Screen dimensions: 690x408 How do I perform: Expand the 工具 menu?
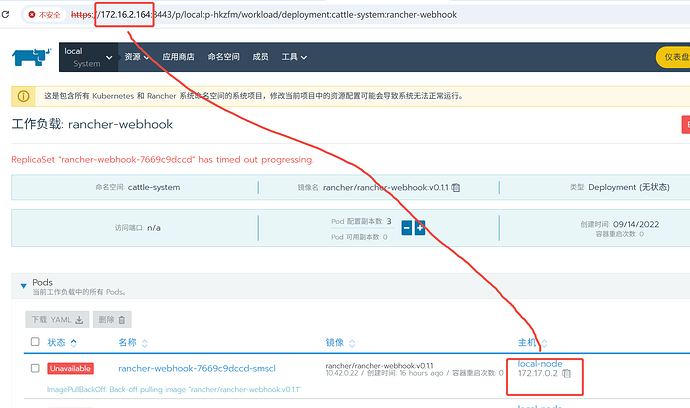295,57
